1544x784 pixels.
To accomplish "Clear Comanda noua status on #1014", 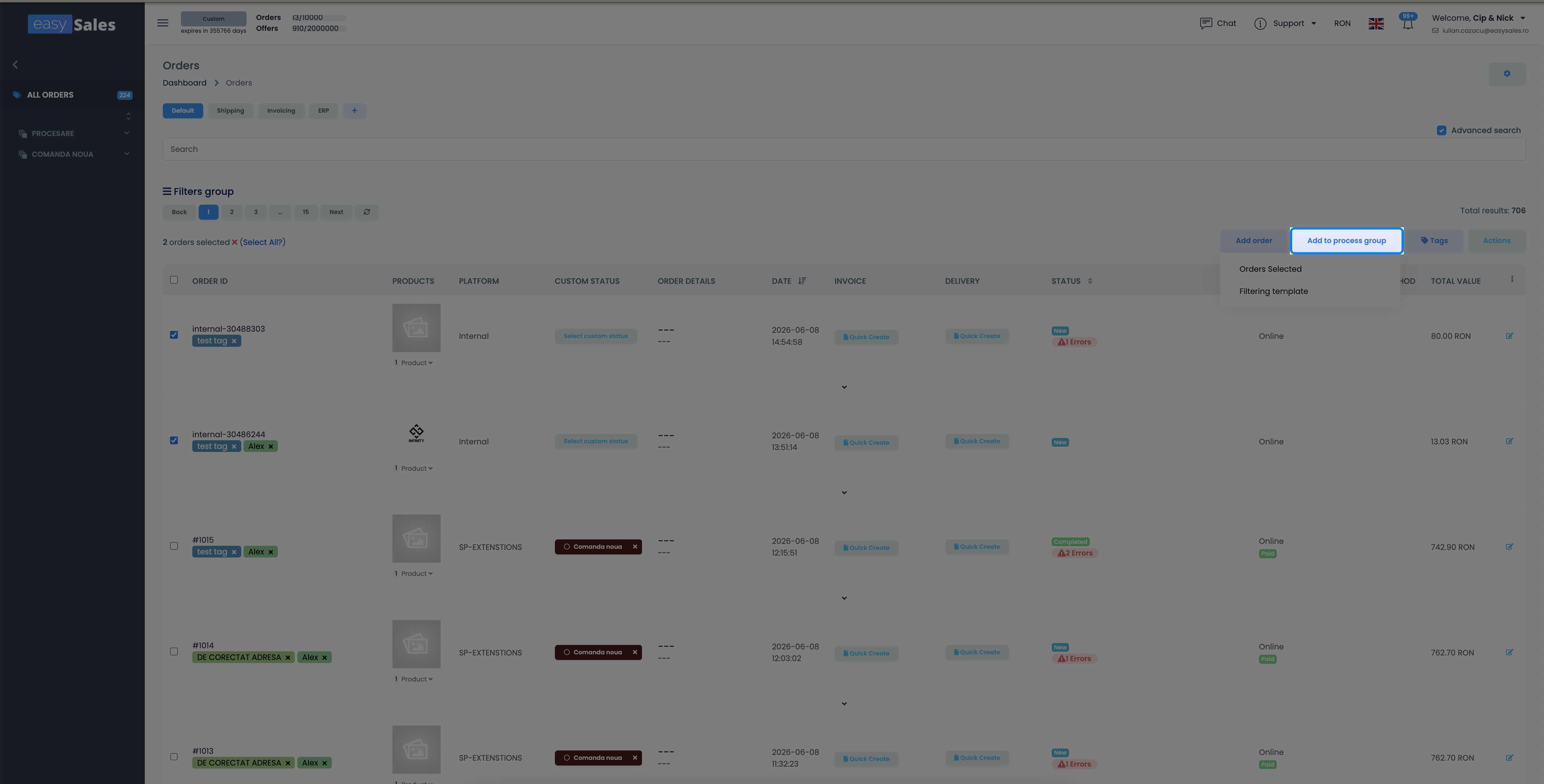I will click(635, 652).
